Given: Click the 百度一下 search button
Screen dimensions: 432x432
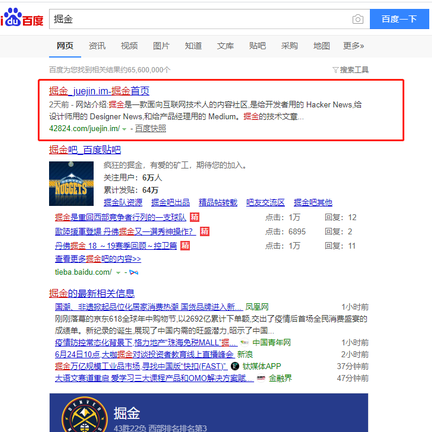Looking at the screenshot, I should [x=399, y=19].
